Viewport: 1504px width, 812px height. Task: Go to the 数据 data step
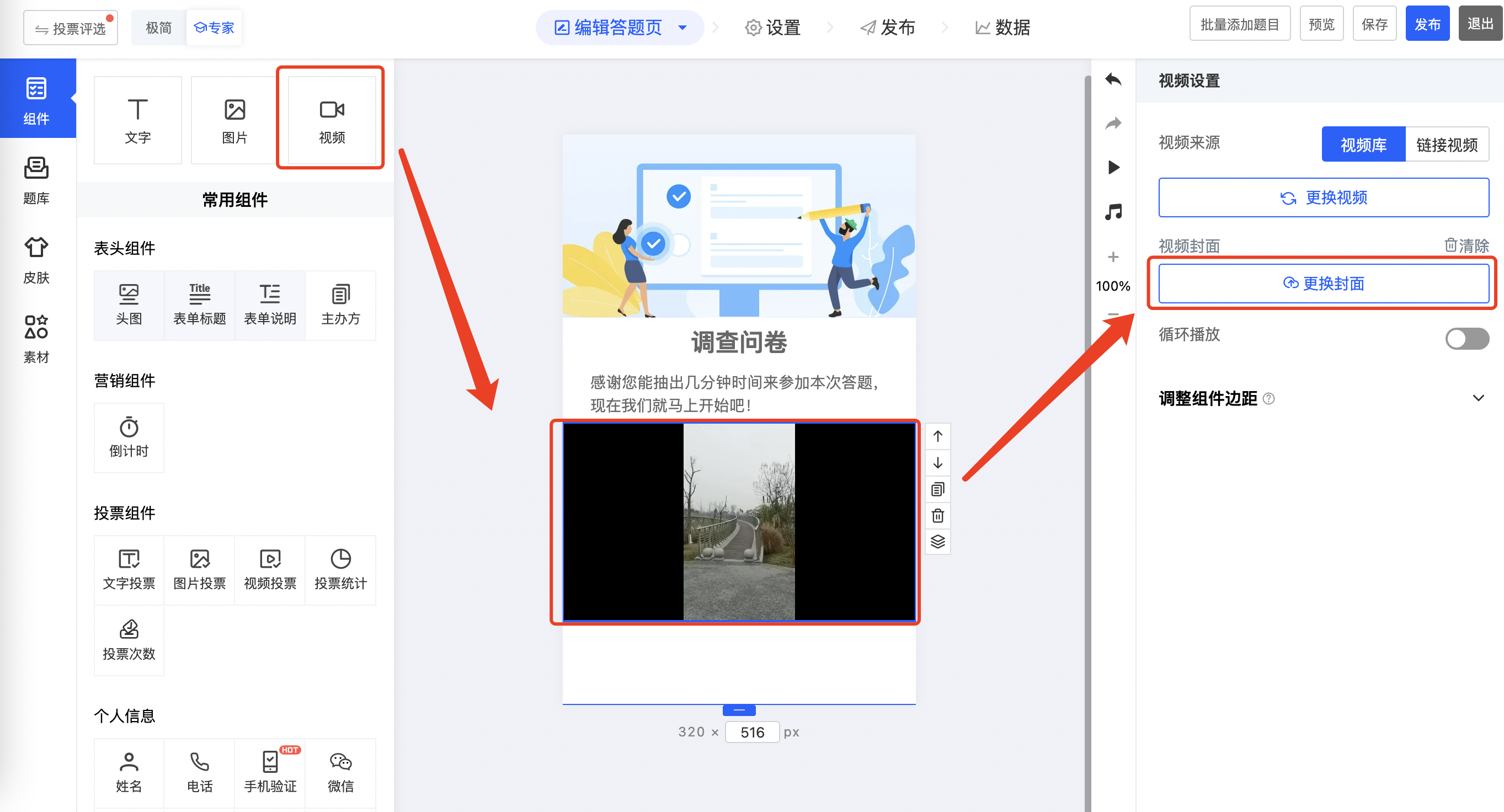[x=1002, y=28]
